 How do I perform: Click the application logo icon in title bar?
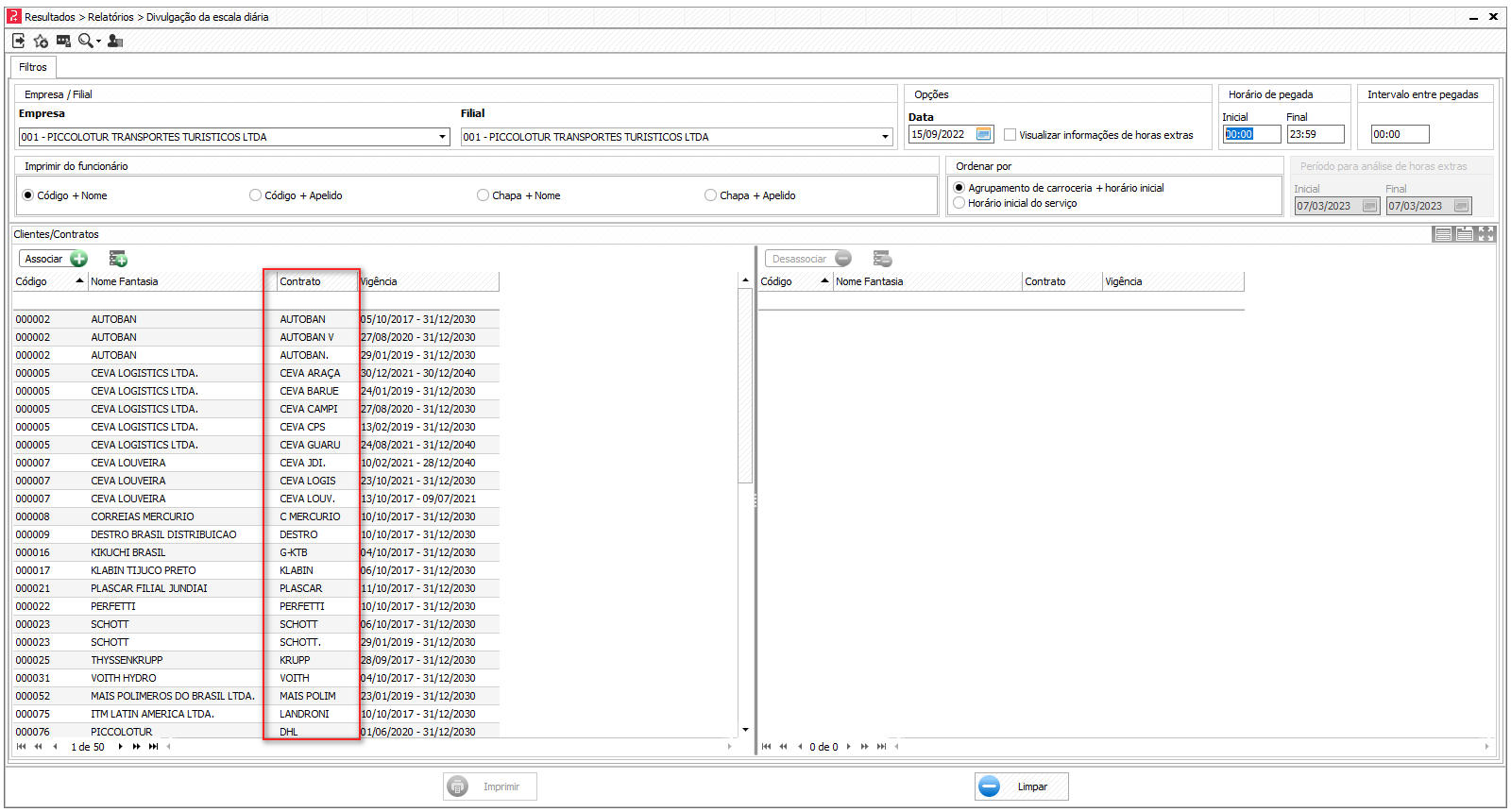coord(14,16)
